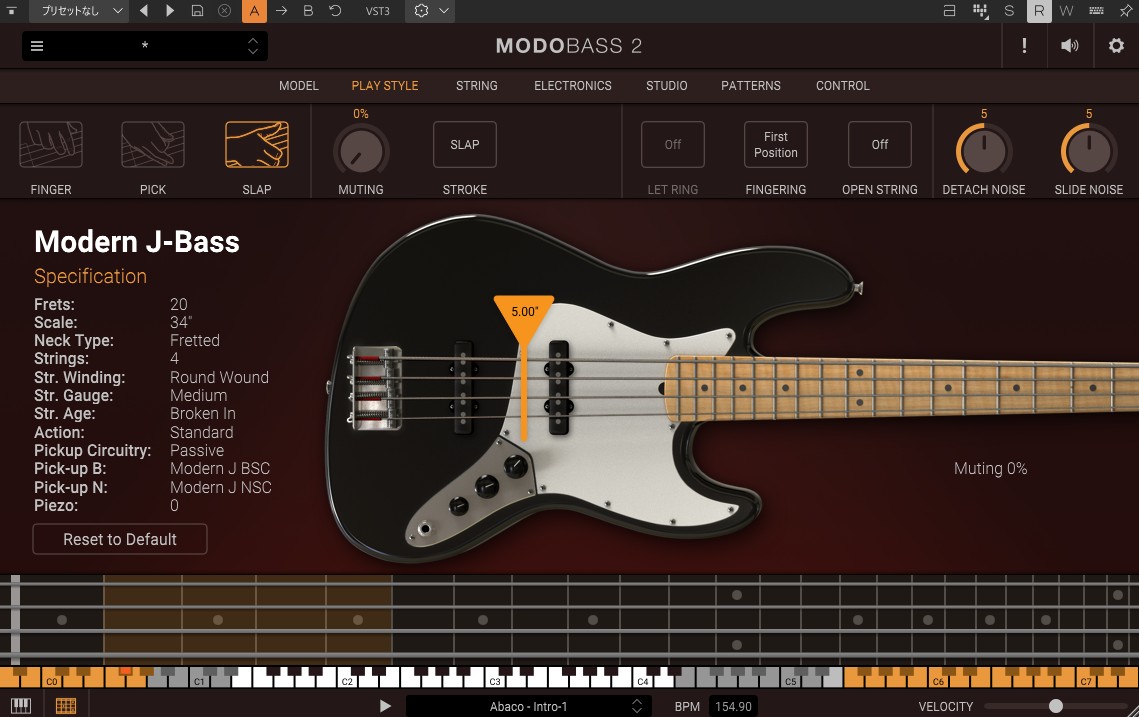Toggle the Open String Off button
The image size is (1139, 717).
tap(880, 145)
